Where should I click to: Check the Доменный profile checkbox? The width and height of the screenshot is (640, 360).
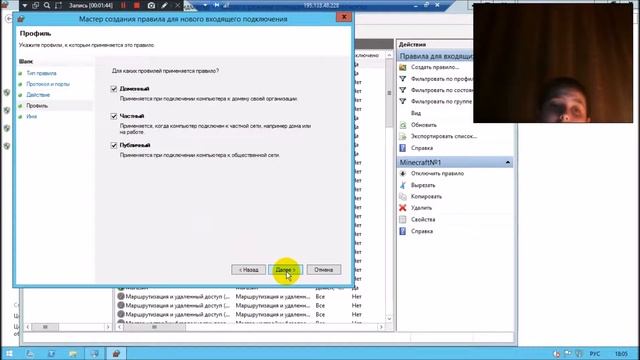tap(114, 89)
